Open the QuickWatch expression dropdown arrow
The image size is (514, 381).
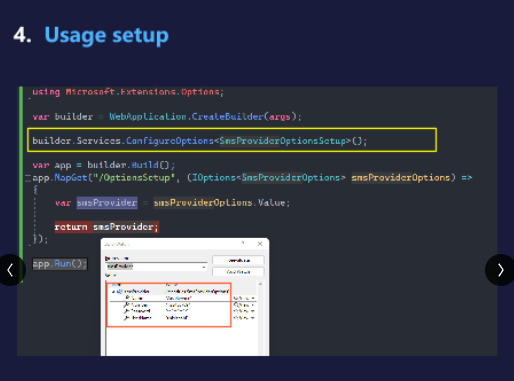[203, 267]
